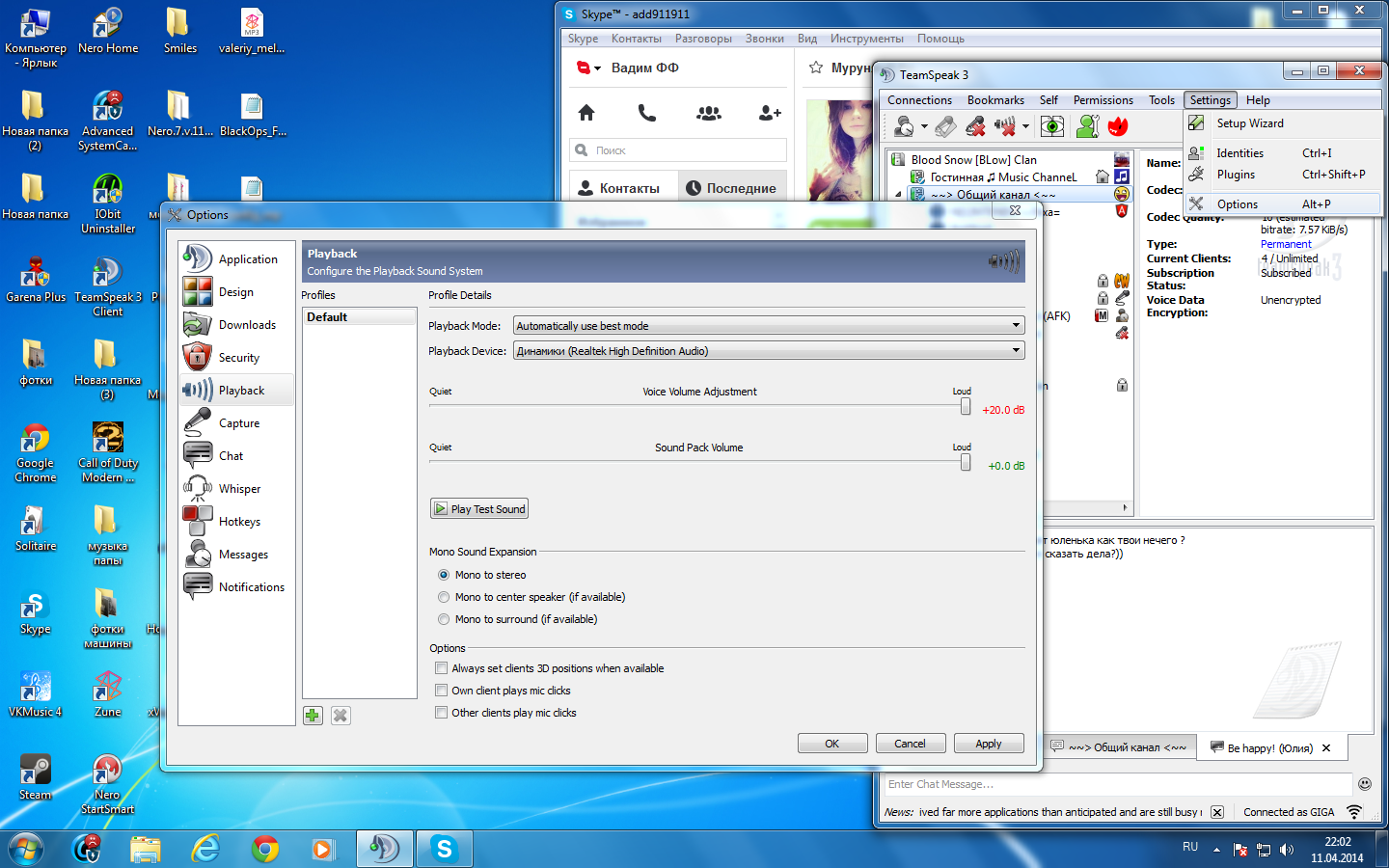This screenshot has width=1389, height=868.
Task: Click the favorite star next to Мурун
Action: pos(816,68)
